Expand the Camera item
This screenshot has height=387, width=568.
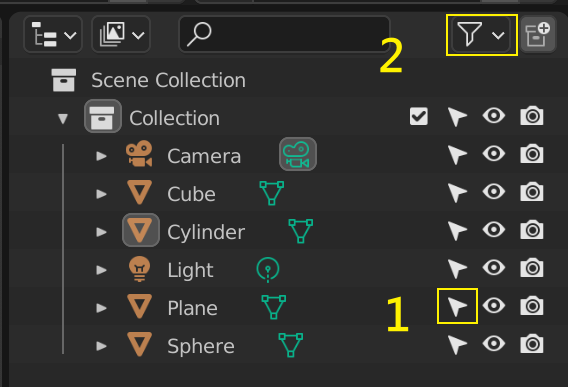[x=101, y=156]
